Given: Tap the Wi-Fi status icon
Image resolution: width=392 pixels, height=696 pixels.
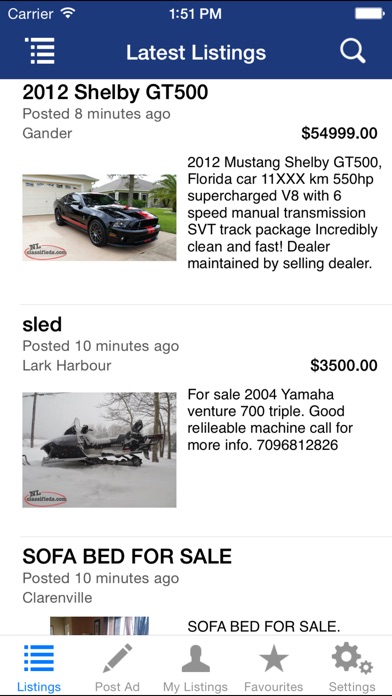Looking at the screenshot, I should 68,13.
